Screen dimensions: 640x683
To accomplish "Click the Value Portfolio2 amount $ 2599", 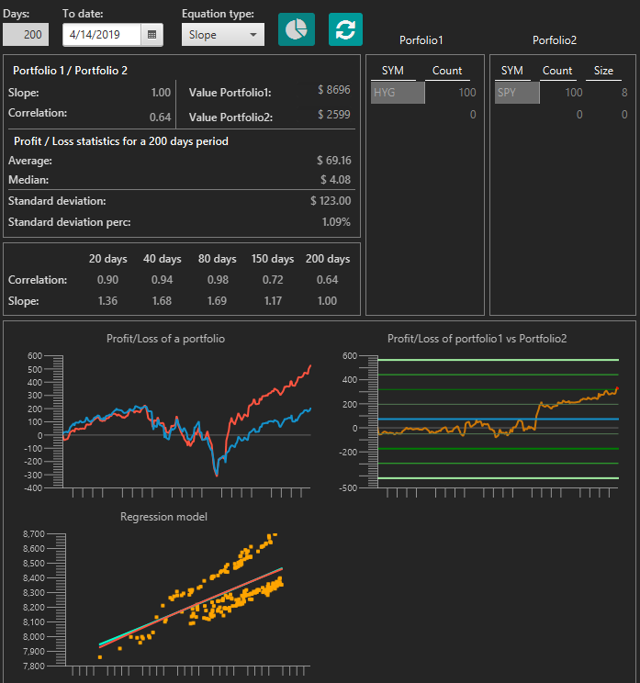I will (334, 115).
